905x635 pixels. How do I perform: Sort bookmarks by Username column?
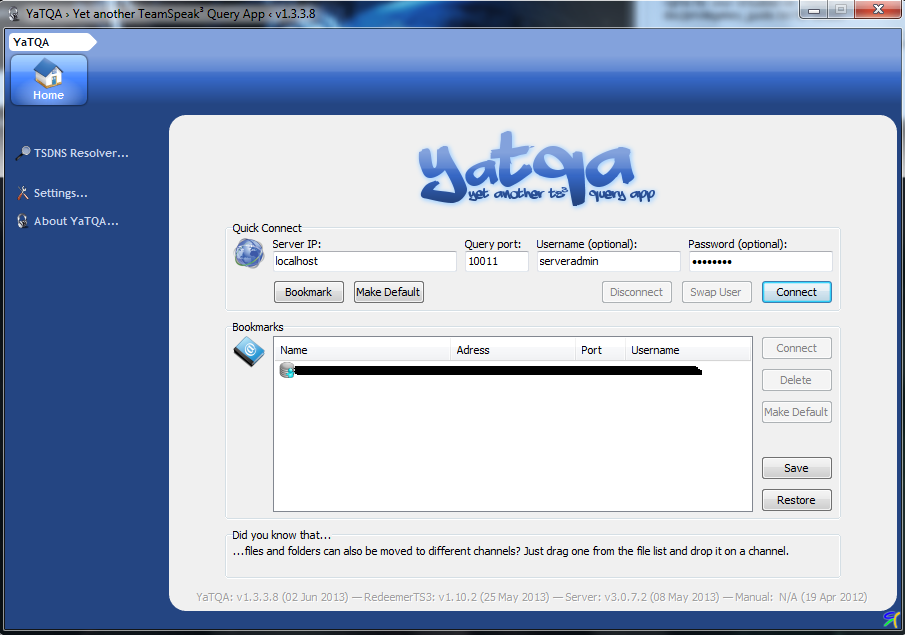(688, 350)
